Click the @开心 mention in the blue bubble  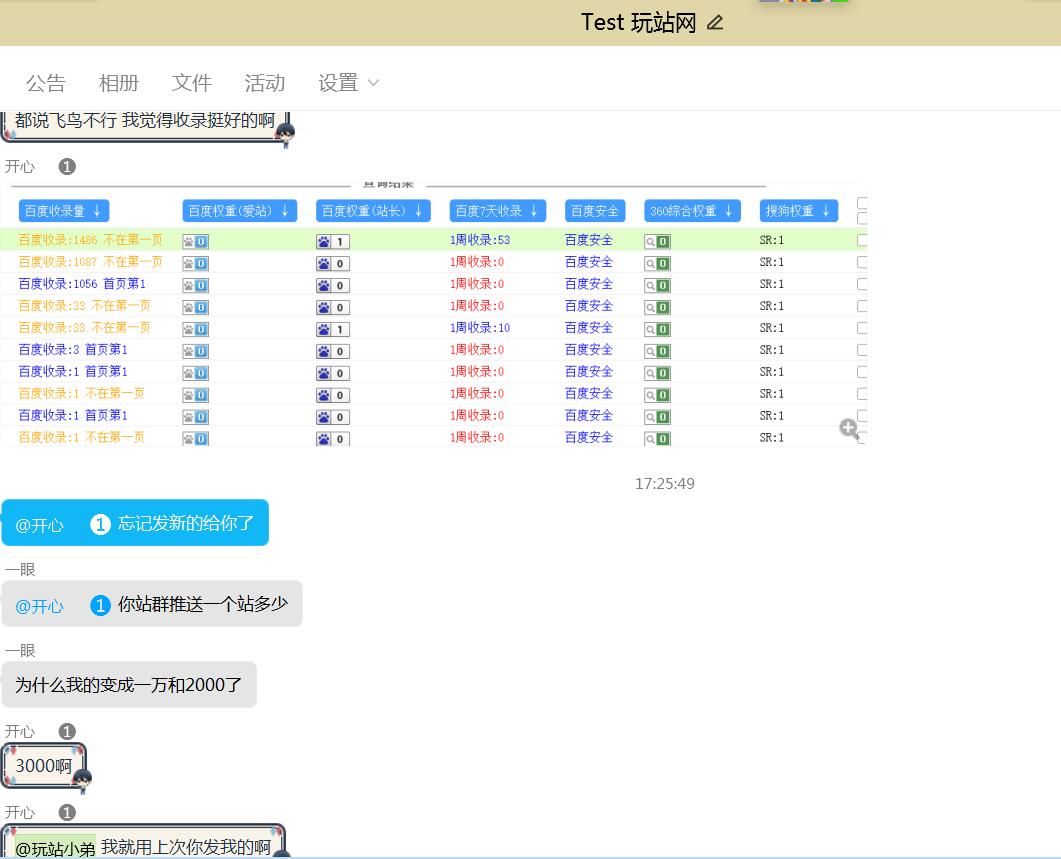tap(39, 525)
